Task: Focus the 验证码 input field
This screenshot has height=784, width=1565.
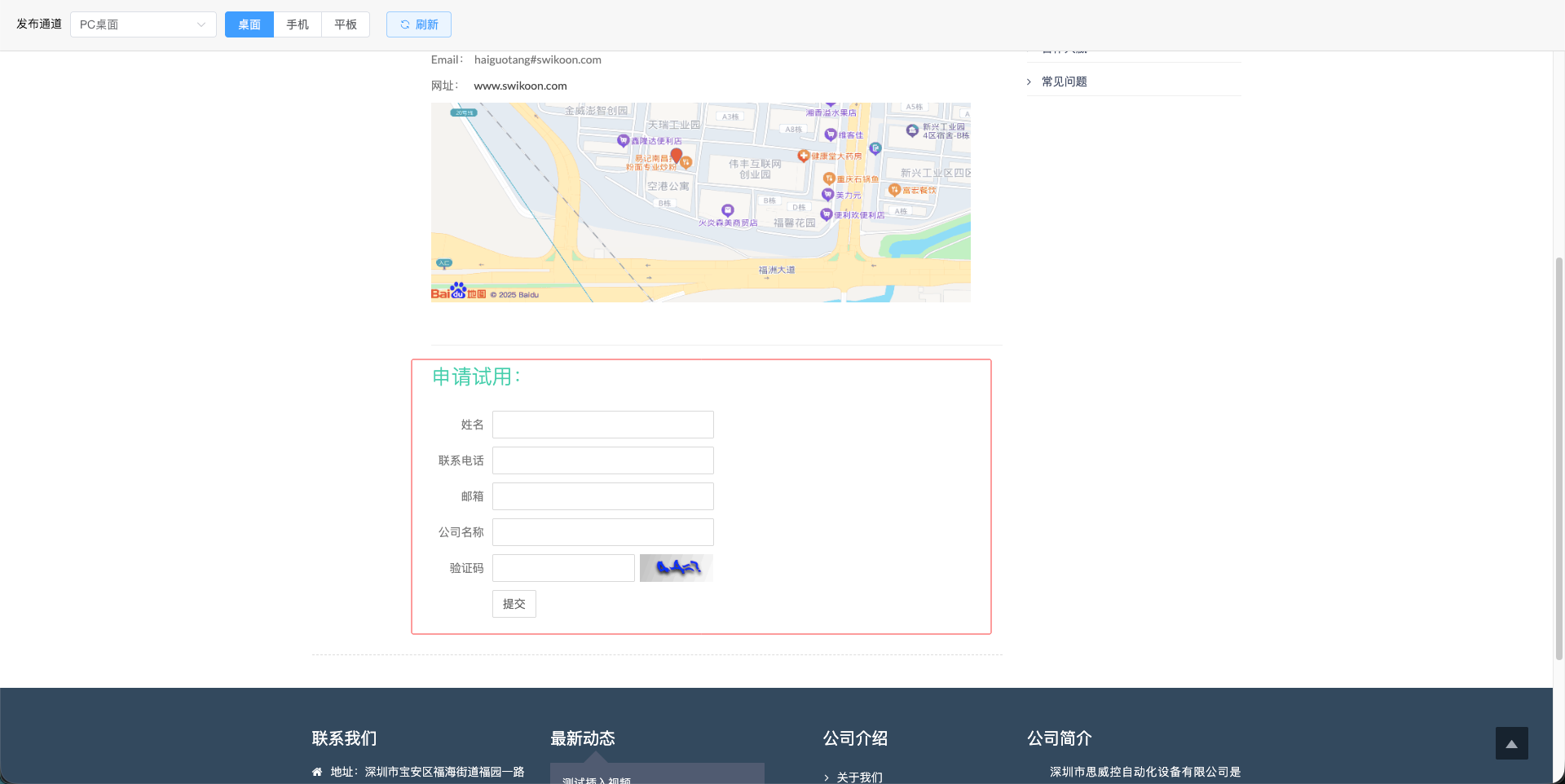Action: pyautogui.click(x=563, y=568)
